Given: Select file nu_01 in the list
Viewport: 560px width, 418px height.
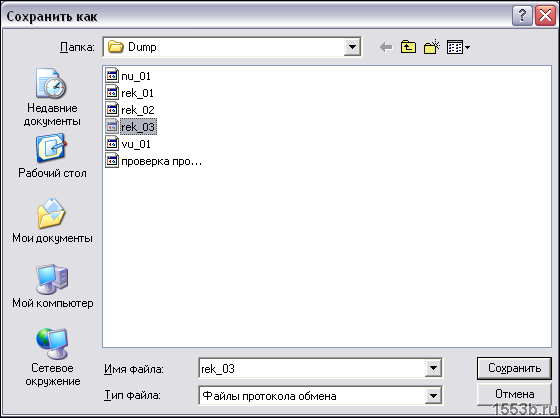Looking at the screenshot, I should (x=128, y=76).
